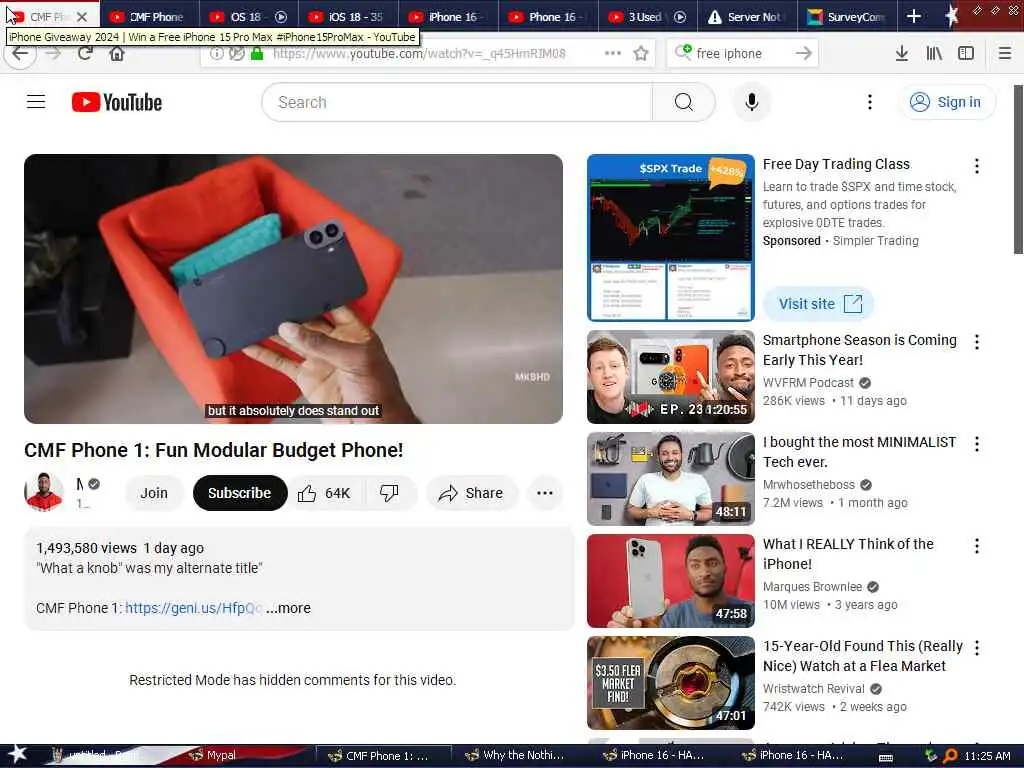Screen dimensions: 1024x768
Task: Open the browser application menu
Action: point(1004,53)
